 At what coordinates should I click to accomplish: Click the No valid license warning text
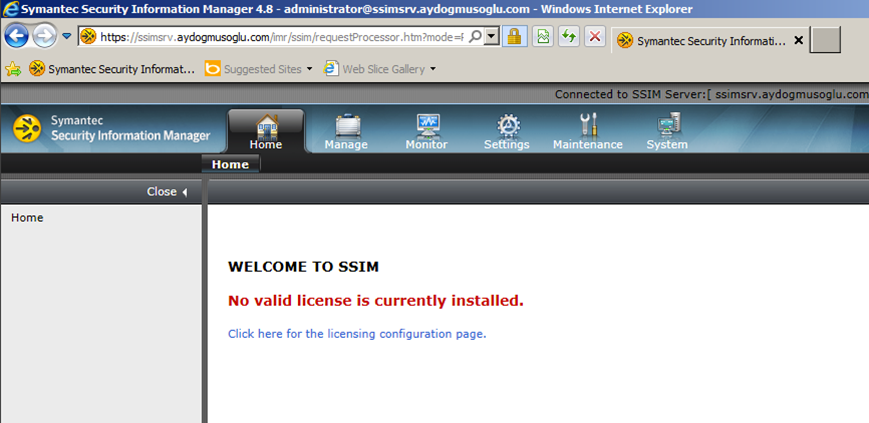(x=376, y=301)
